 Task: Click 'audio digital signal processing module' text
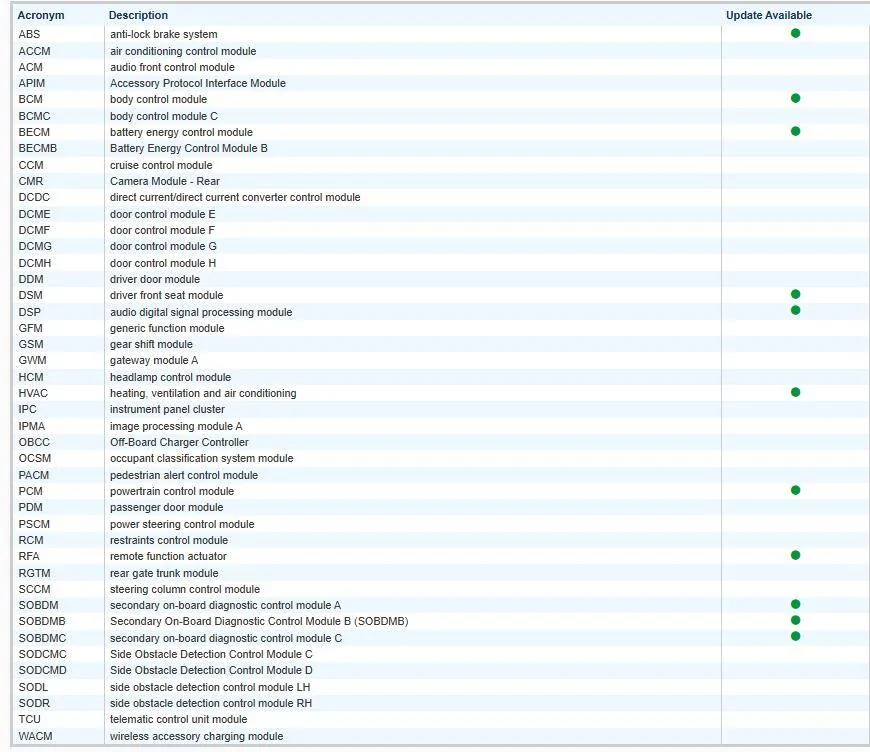point(201,312)
